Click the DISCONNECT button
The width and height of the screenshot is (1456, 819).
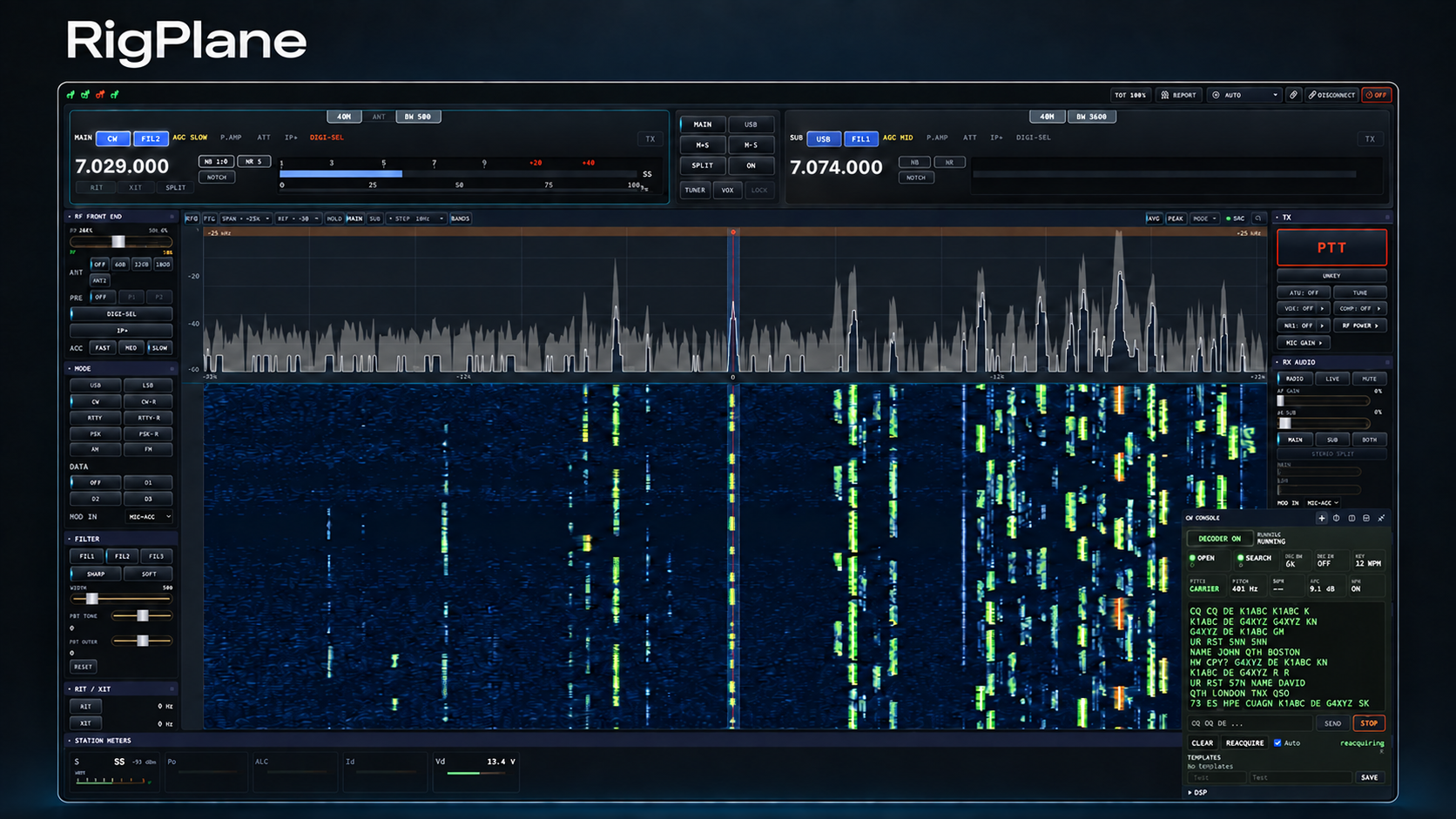coord(1331,95)
